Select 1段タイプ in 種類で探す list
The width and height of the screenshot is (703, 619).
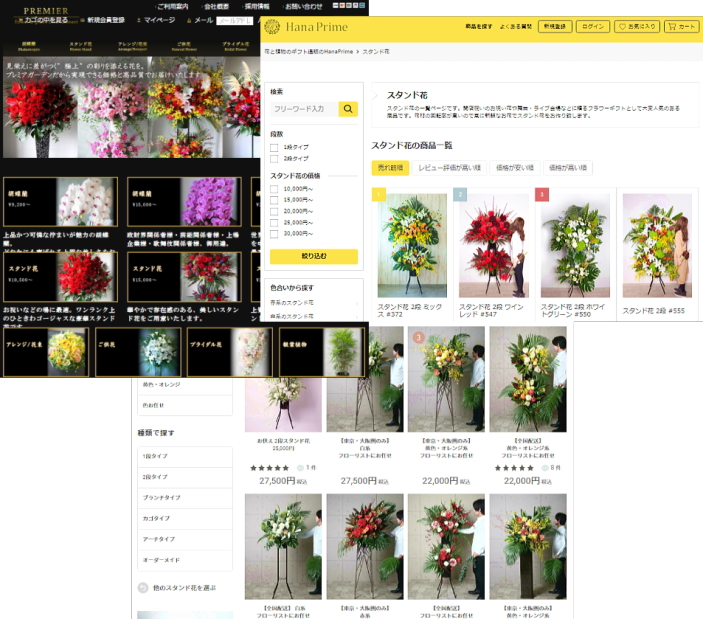(185, 456)
